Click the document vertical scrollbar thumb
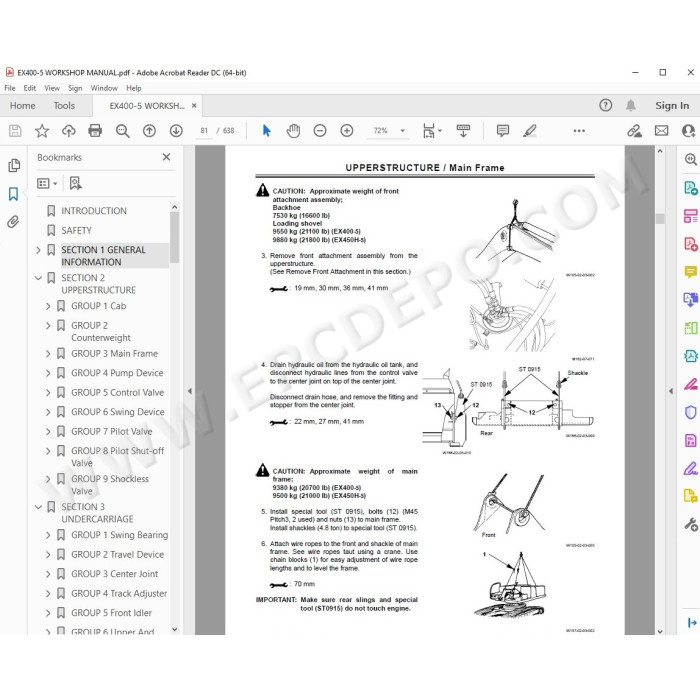Image resolution: width=700 pixels, height=700 pixels. pos(660,219)
